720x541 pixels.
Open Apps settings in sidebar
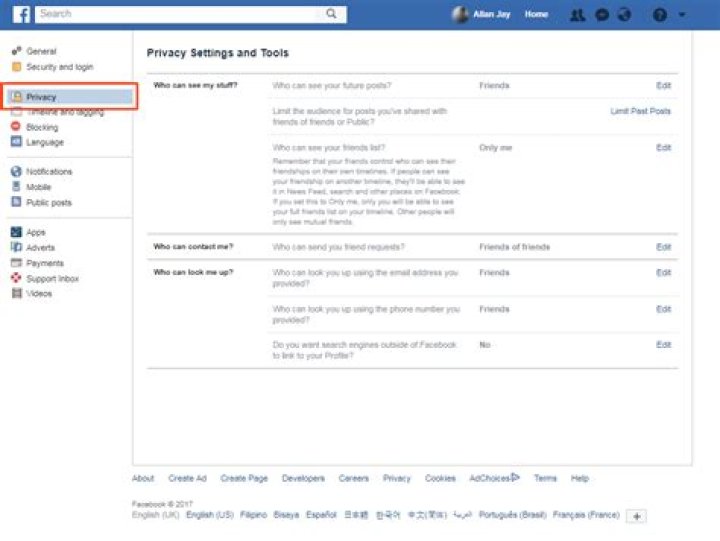click(x=36, y=232)
